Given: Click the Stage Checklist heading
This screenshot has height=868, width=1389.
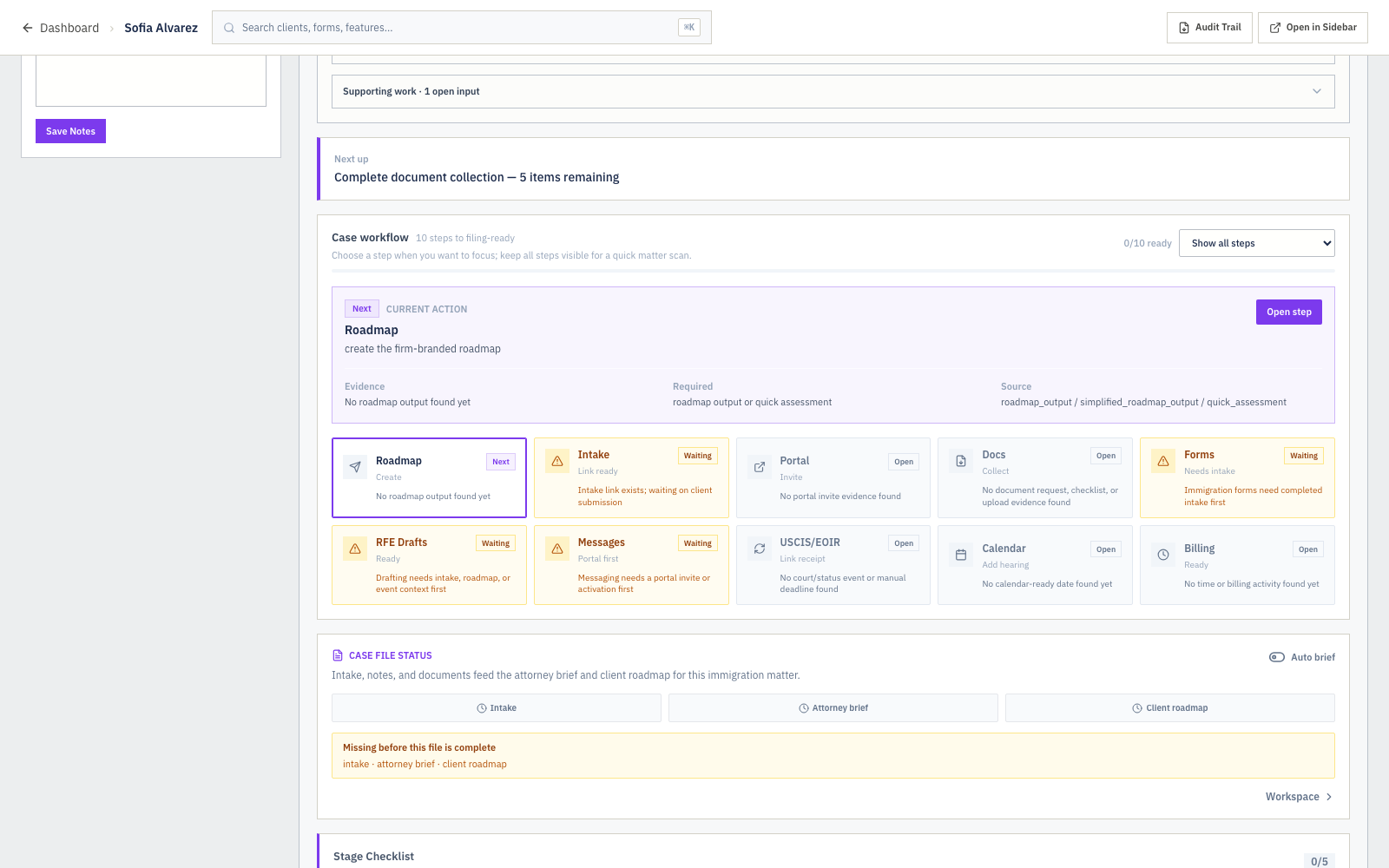Looking at the screenshot, I should pyautogui.click(x=373, y=856).
